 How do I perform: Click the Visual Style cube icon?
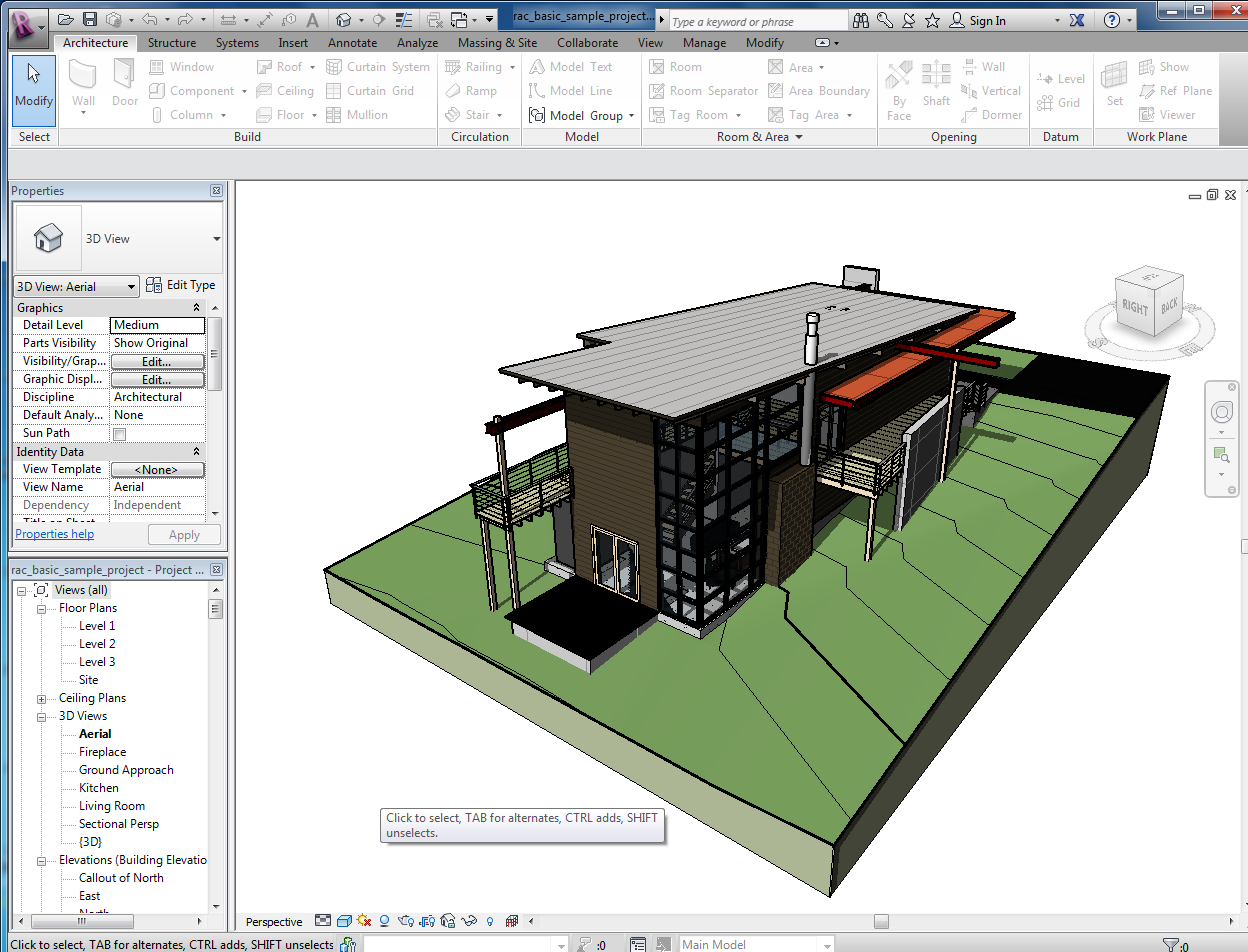tap(343, 921)
